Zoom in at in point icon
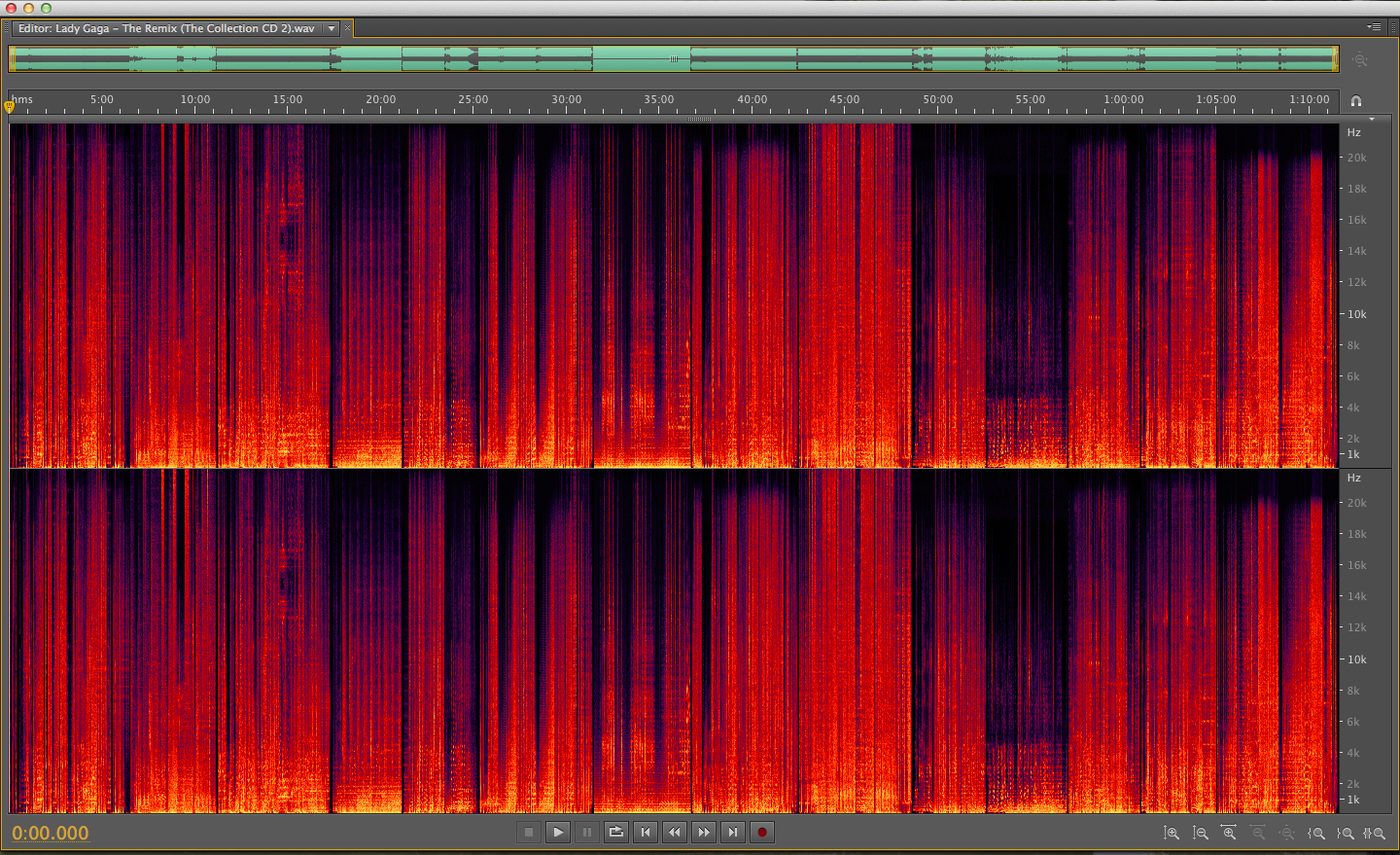Screen dimensions: 1400x855 point(1316,833)
